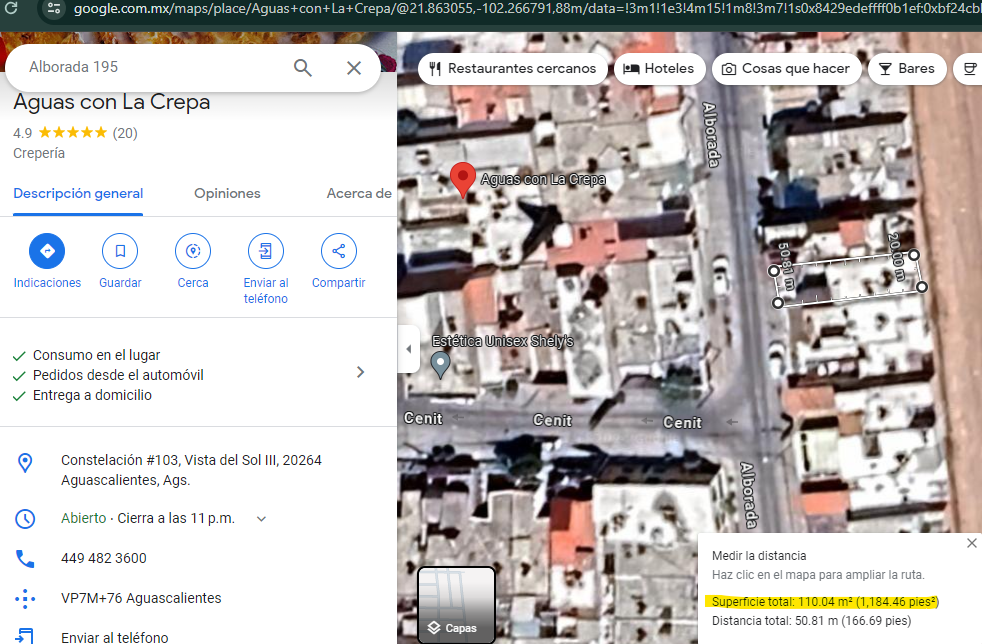982x644 pixels.
Task: Collapse the side panel arrow
Action: [x=408, y=349]
